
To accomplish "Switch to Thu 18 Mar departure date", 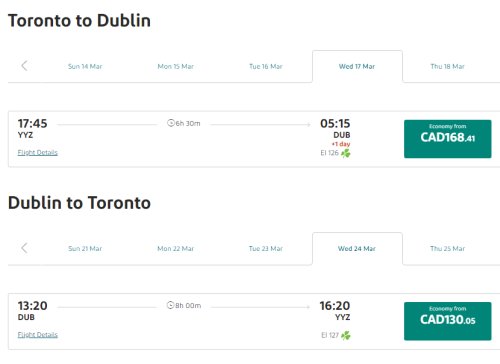I will pyautogui.click(x=447, y=66).
